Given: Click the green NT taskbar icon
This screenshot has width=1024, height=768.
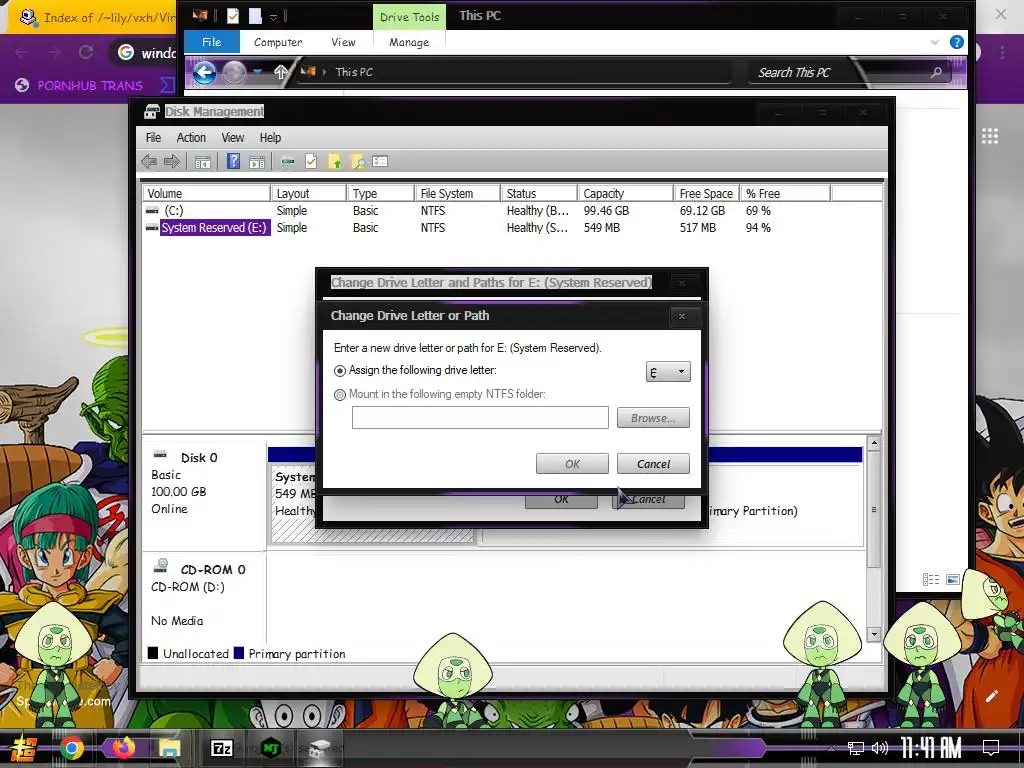Looking at the screenshot, I should point(270,748).
